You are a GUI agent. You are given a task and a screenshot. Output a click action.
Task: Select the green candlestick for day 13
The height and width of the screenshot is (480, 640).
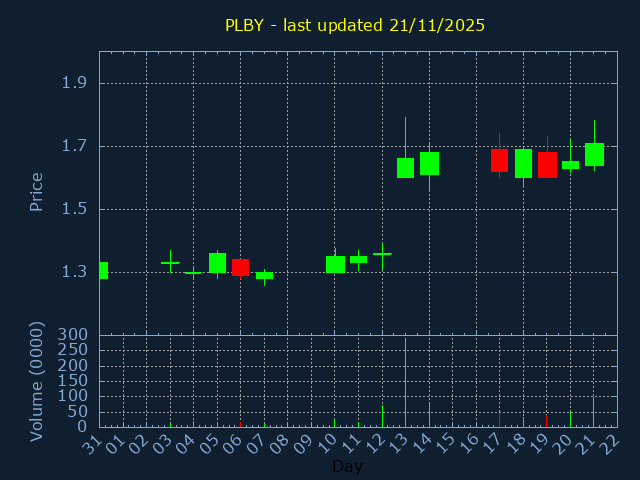(405, 168)
